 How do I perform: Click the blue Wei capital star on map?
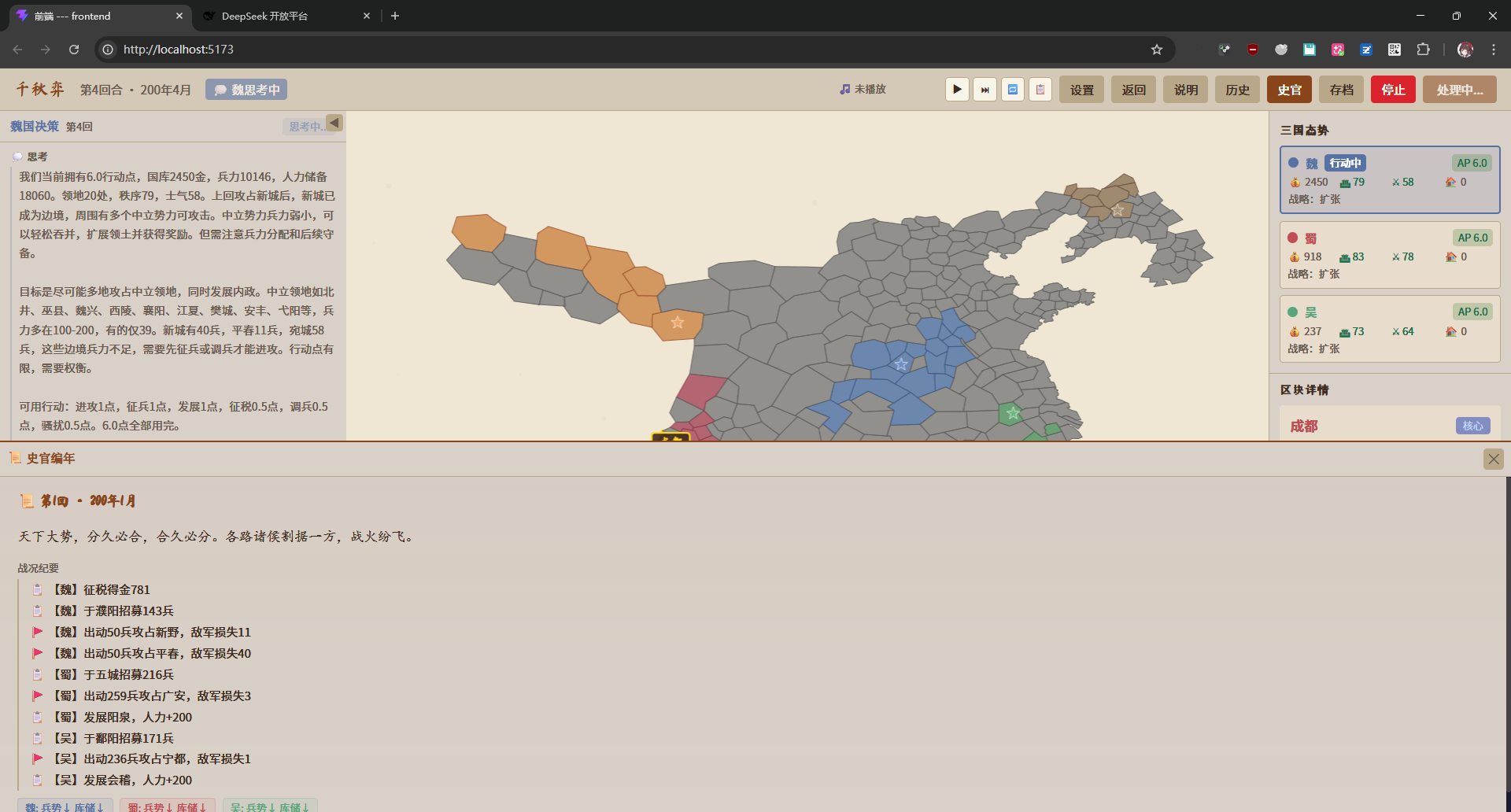point(901,364)
